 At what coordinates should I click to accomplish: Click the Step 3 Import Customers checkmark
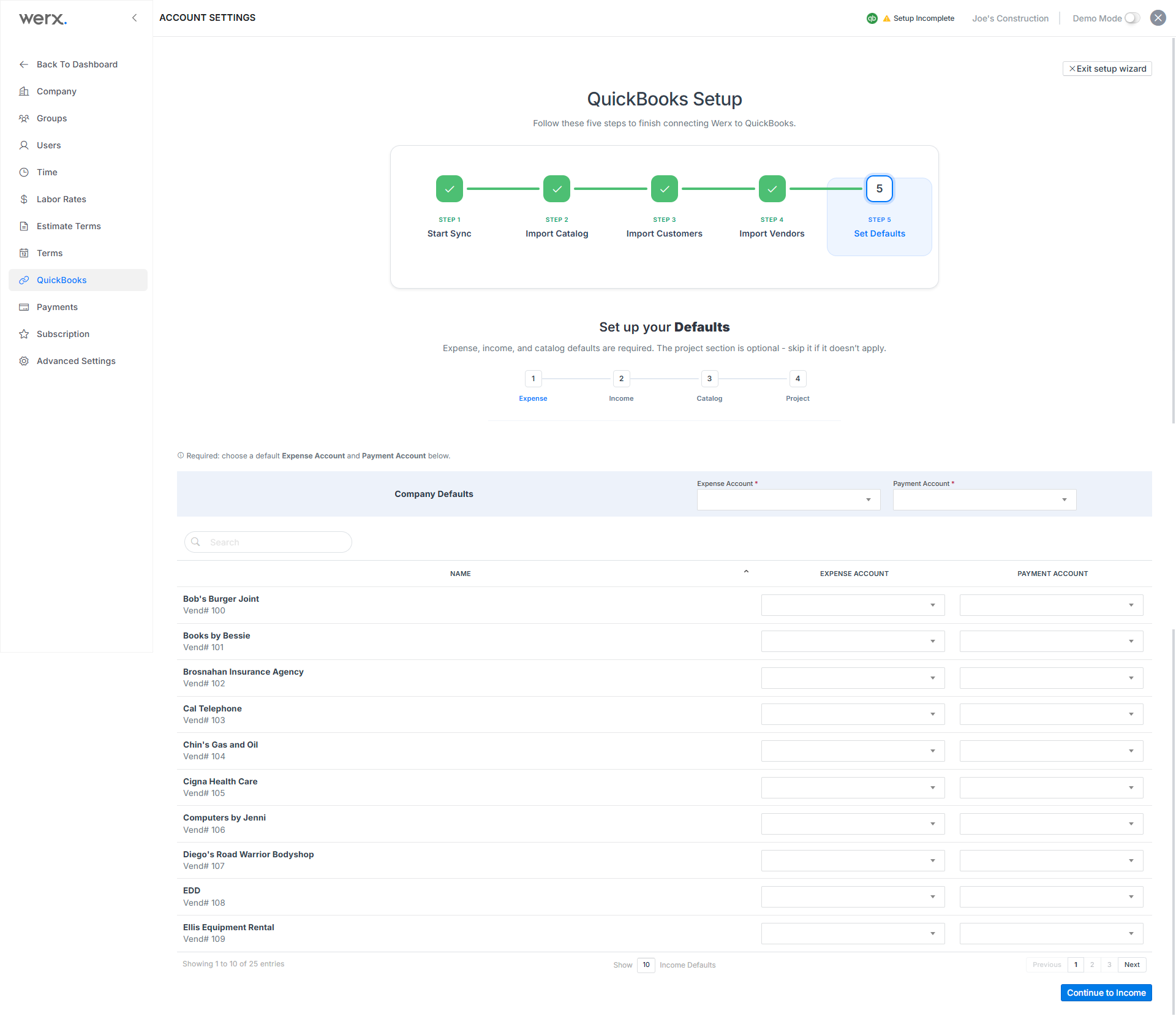(665, 189)
